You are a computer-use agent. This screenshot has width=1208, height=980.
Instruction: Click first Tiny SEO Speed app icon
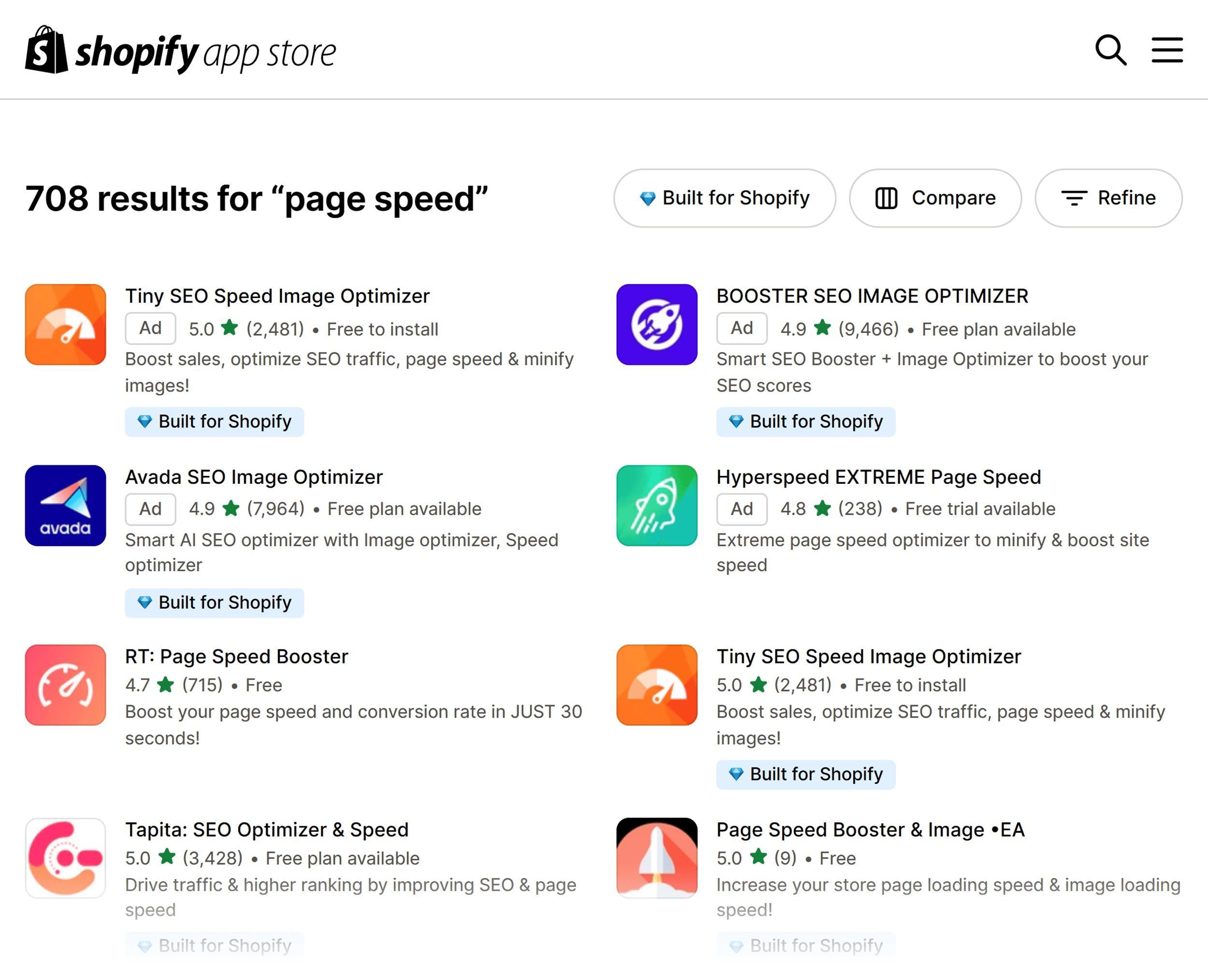pos(66,325)
